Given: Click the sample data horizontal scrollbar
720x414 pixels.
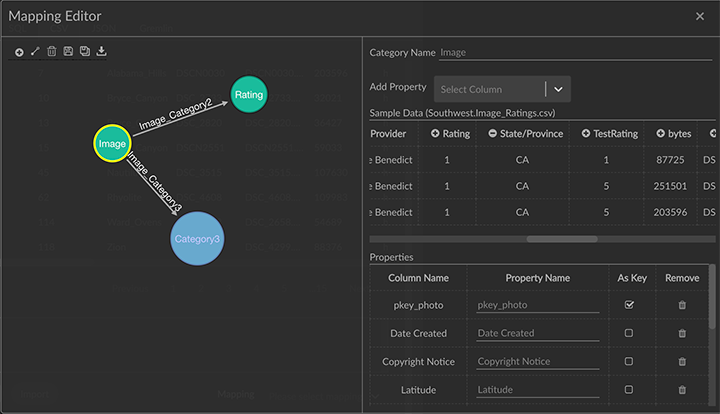Looking at the screenshot, I should [x=562, y=239].
